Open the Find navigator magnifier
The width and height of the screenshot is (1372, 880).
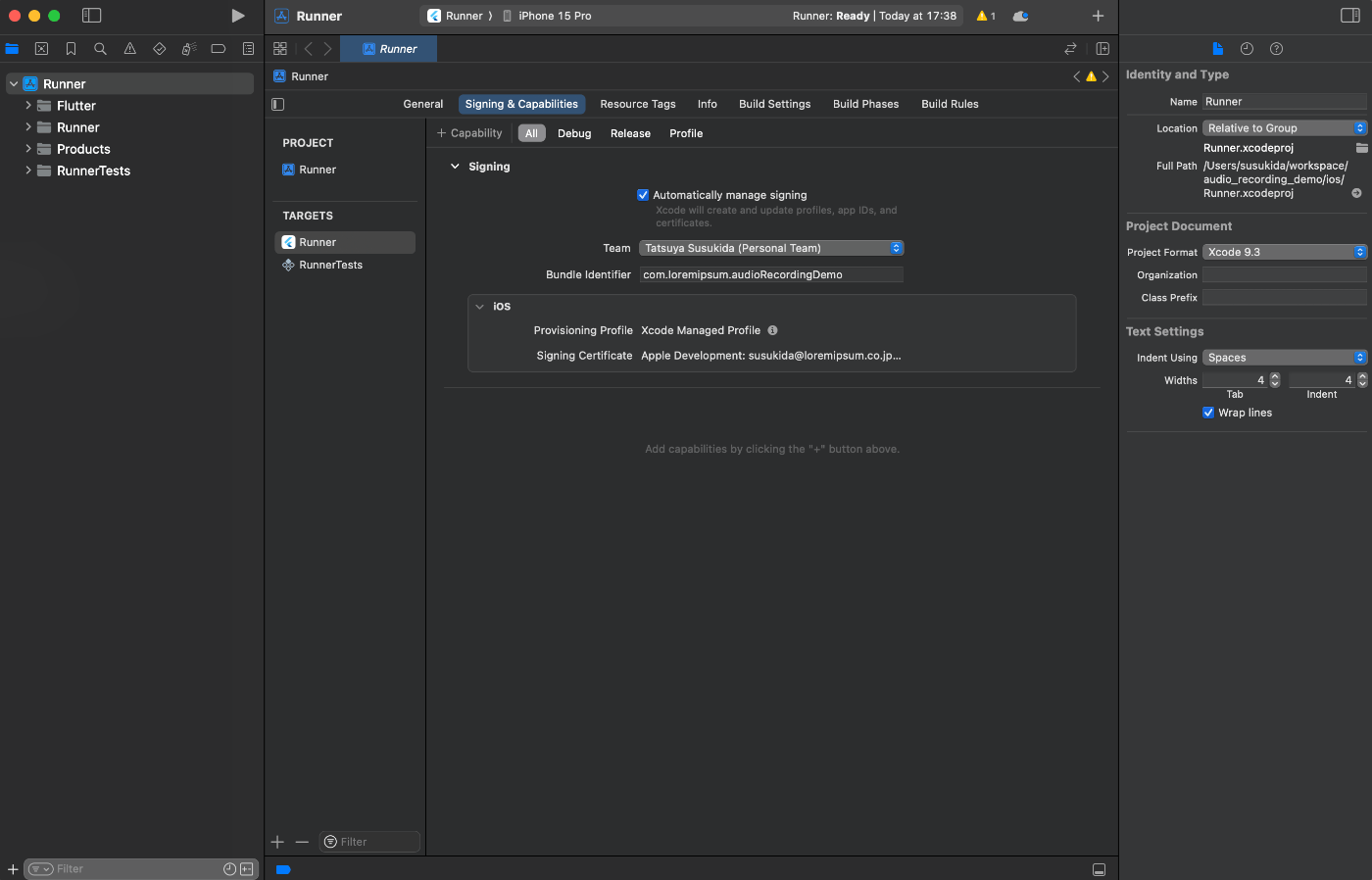[100, 48]
